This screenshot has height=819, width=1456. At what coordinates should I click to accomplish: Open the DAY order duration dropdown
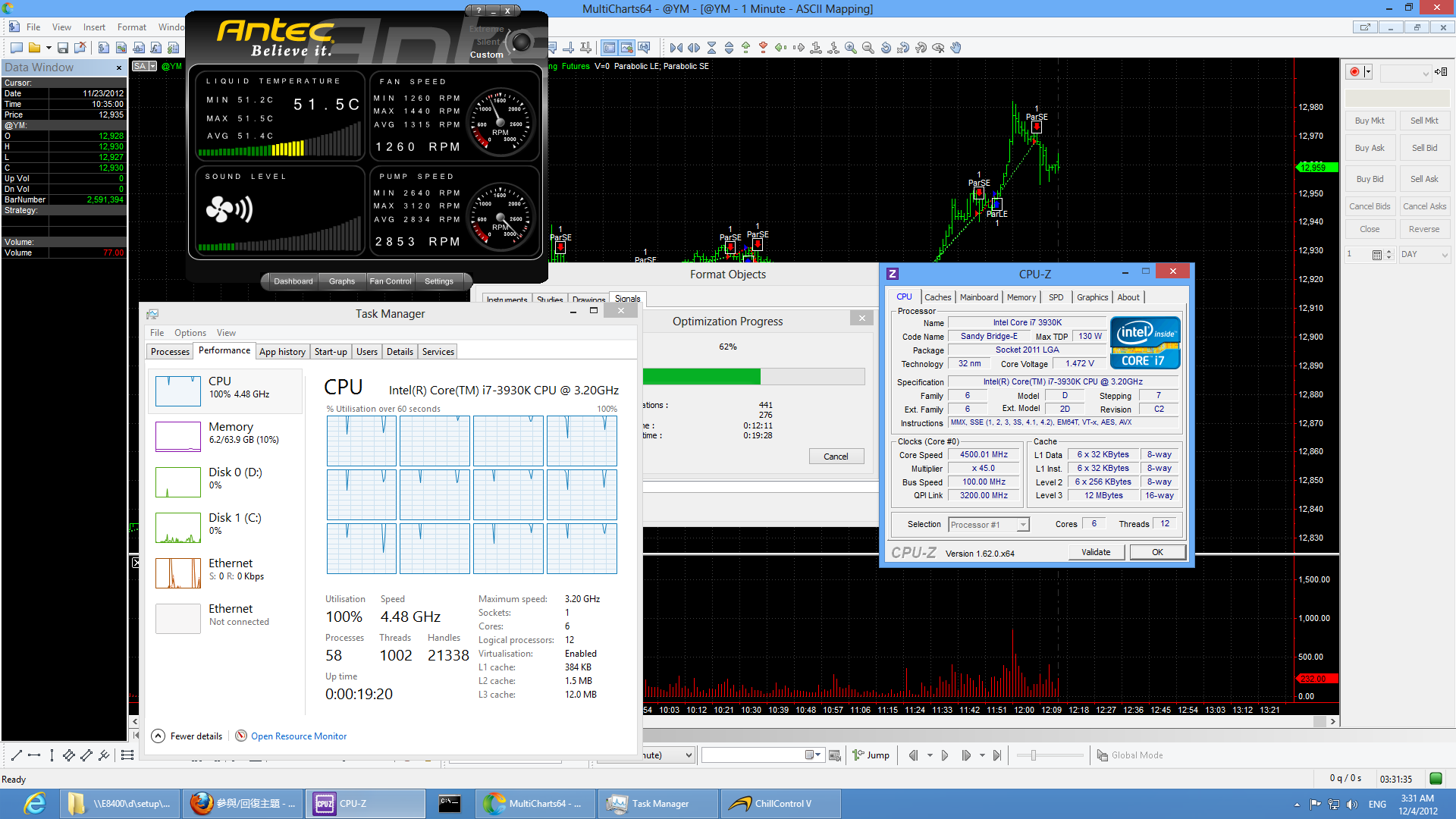[x=1424, y=254]
